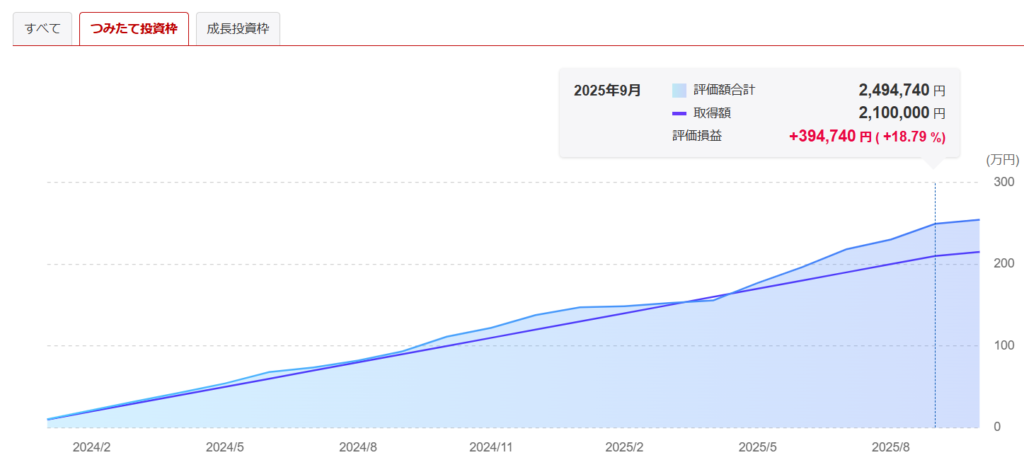Click the 2,100,000 円 acquisition amount value

893,113
